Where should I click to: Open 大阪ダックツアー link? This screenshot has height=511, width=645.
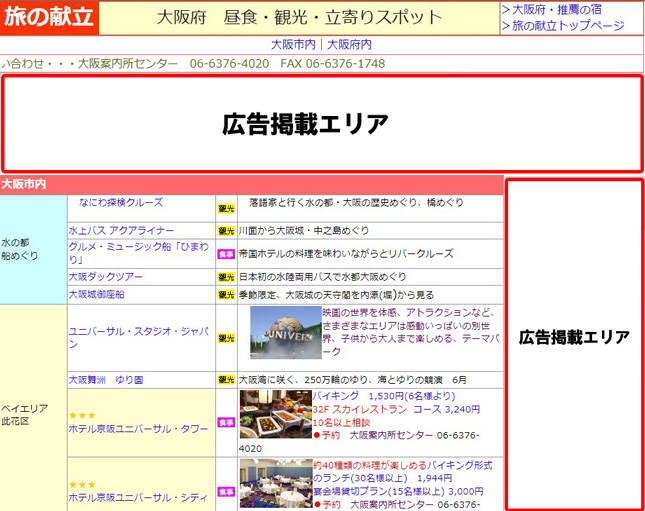[106, 277]
